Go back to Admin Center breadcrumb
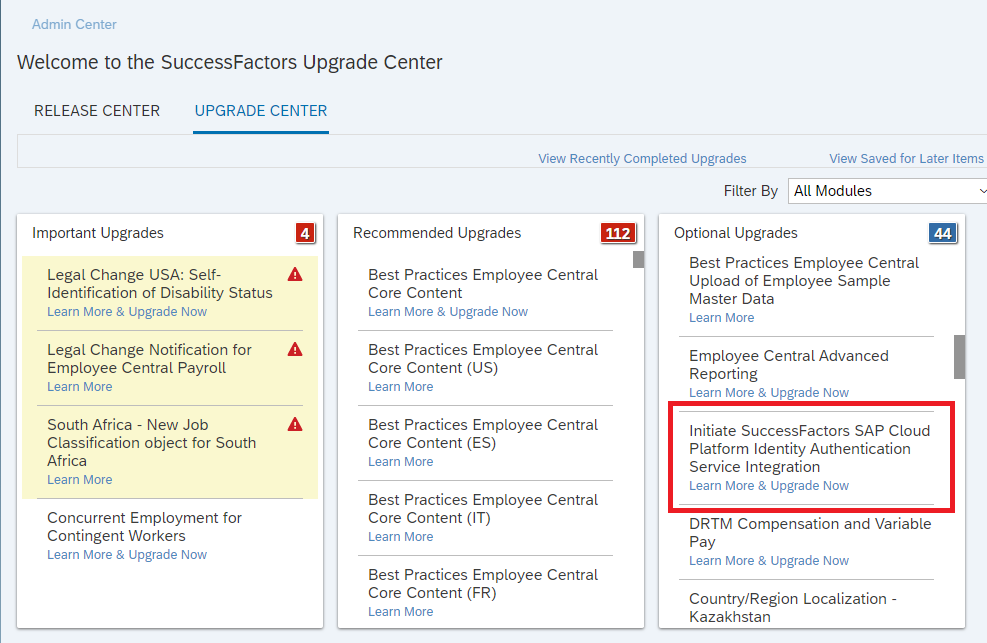Screen dimensions: 987x643 coord(74,24)
